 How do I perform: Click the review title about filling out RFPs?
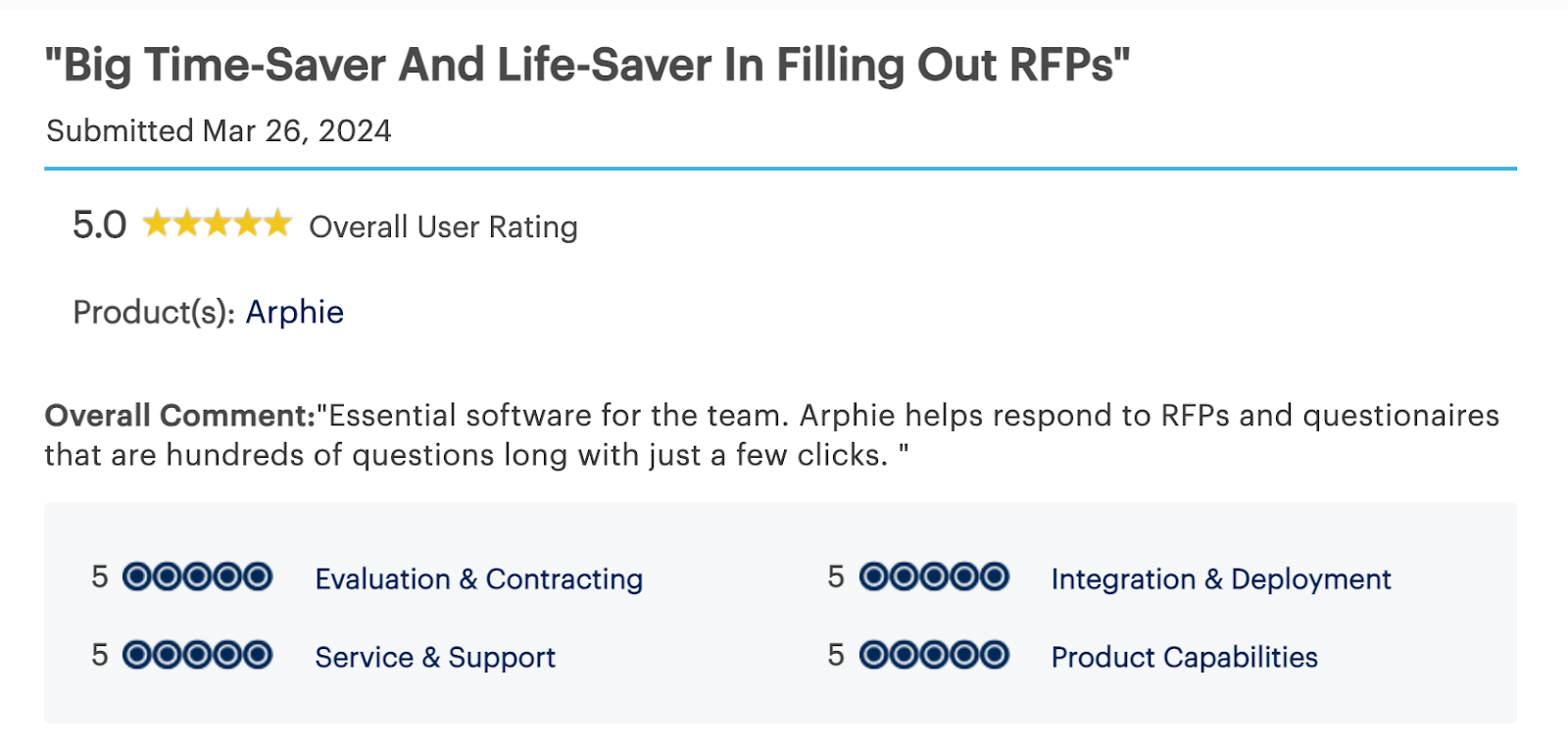[587, 65]
